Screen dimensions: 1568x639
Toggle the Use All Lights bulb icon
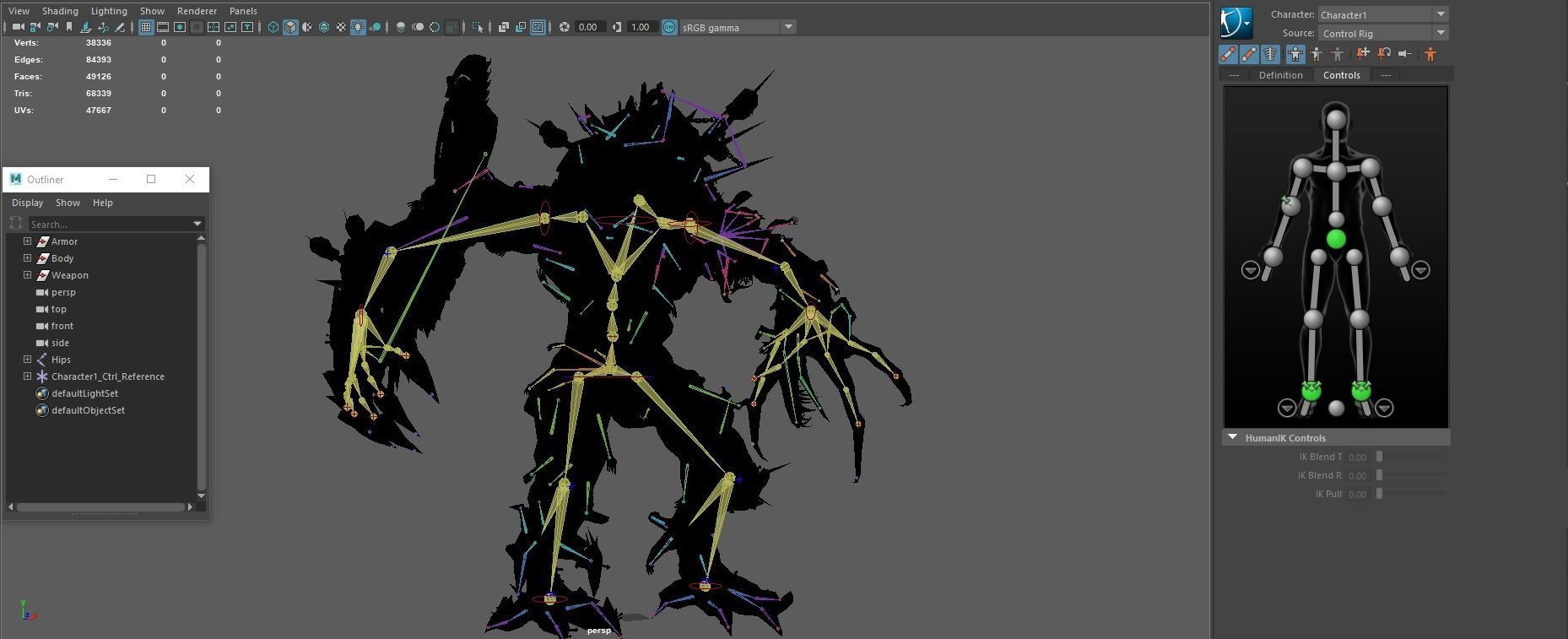[x=358, y=27]
